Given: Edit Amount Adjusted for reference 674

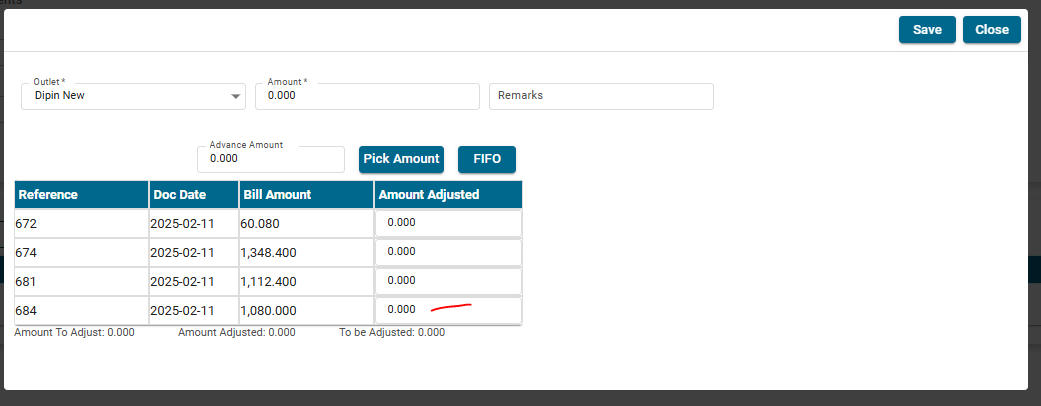Looking at the screenshot, I should click(x=448, y=252).
